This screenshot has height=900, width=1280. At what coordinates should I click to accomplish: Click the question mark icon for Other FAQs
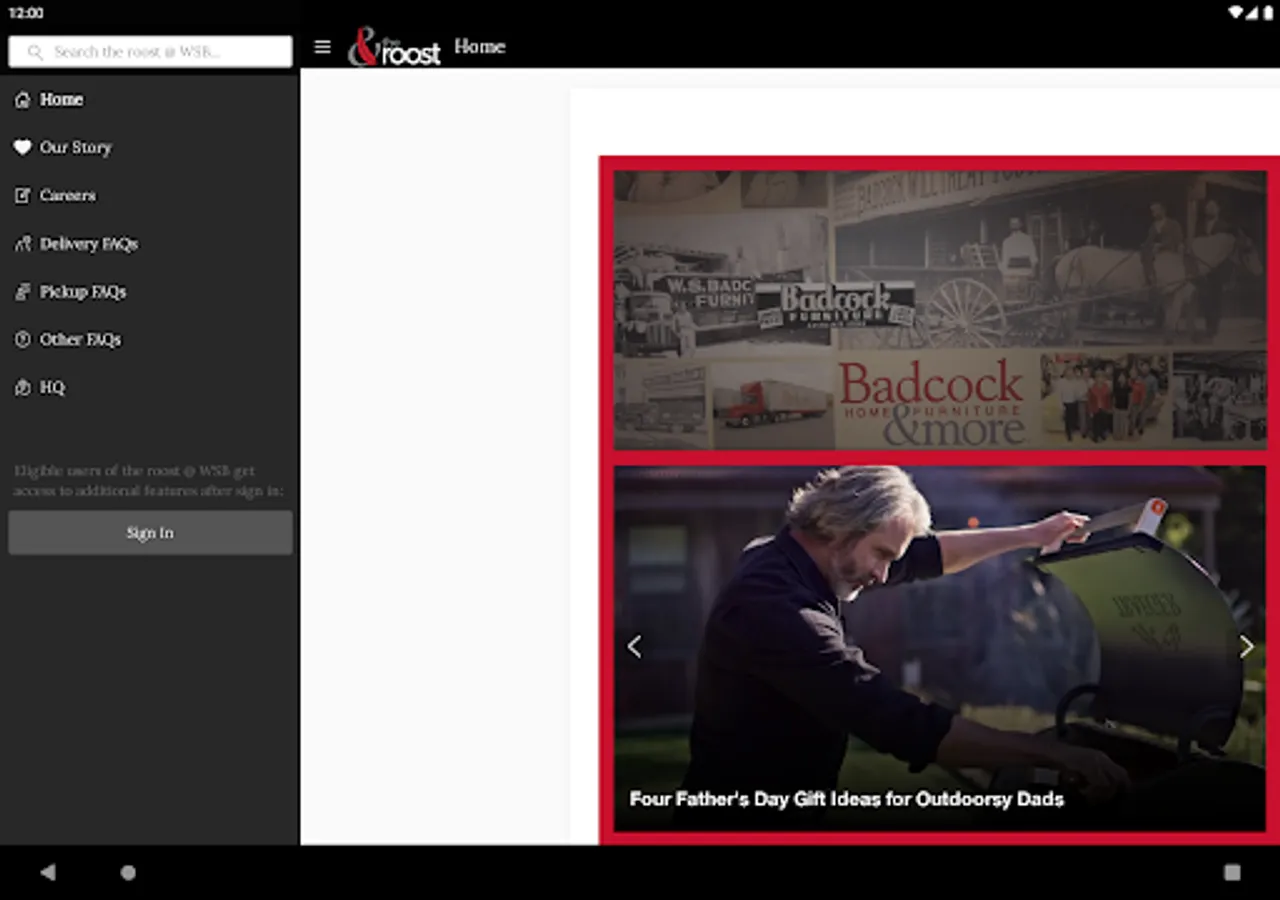click(x=22, y=340)
